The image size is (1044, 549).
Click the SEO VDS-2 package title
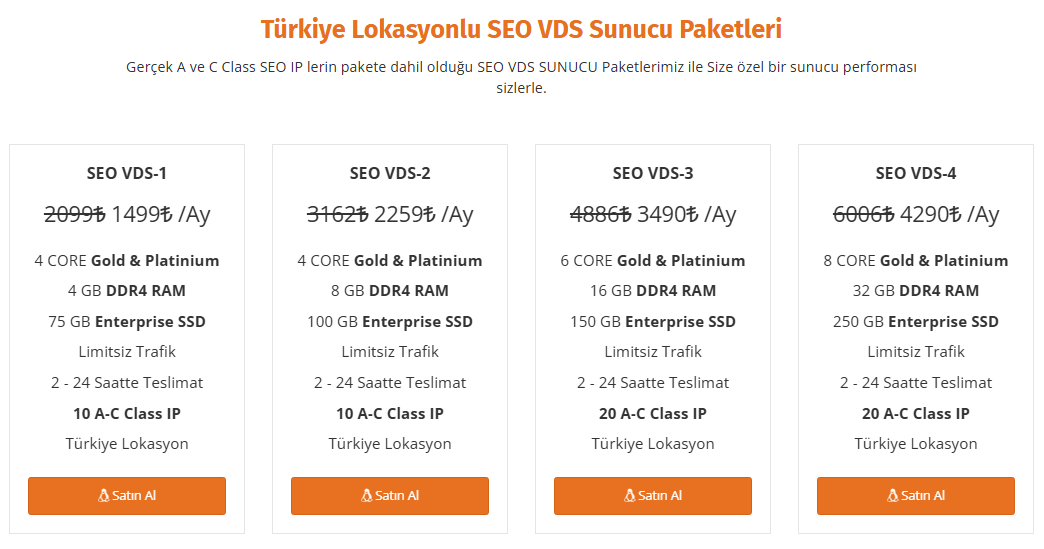tap(390, 174)
